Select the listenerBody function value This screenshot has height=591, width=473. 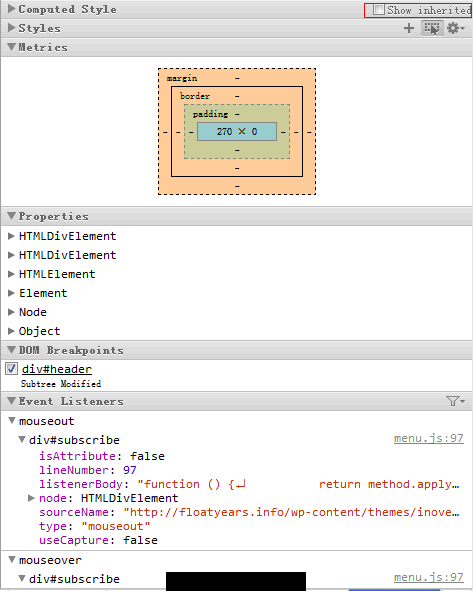(298, 484)
